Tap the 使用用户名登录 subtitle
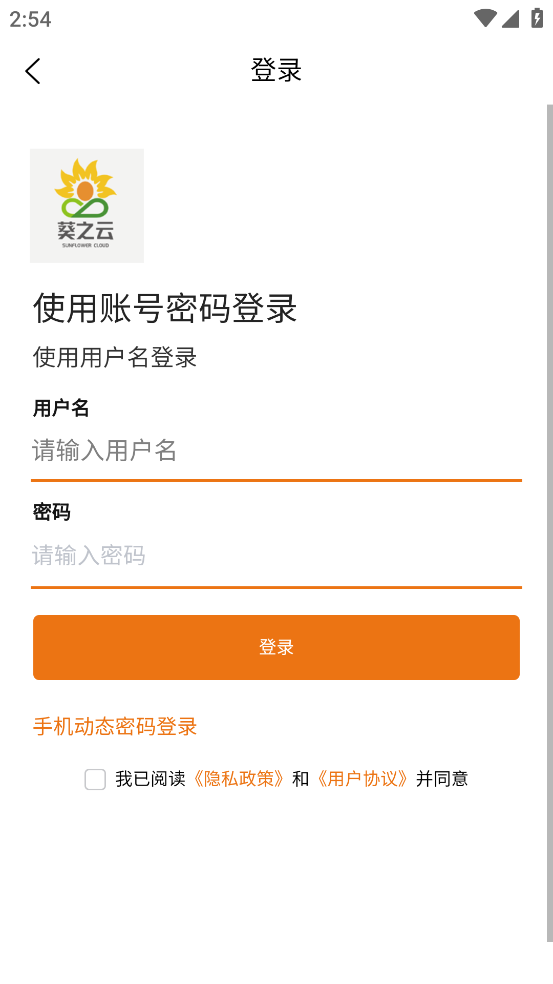The width and height of the screenshot is (553, 984). pos(115,358)
